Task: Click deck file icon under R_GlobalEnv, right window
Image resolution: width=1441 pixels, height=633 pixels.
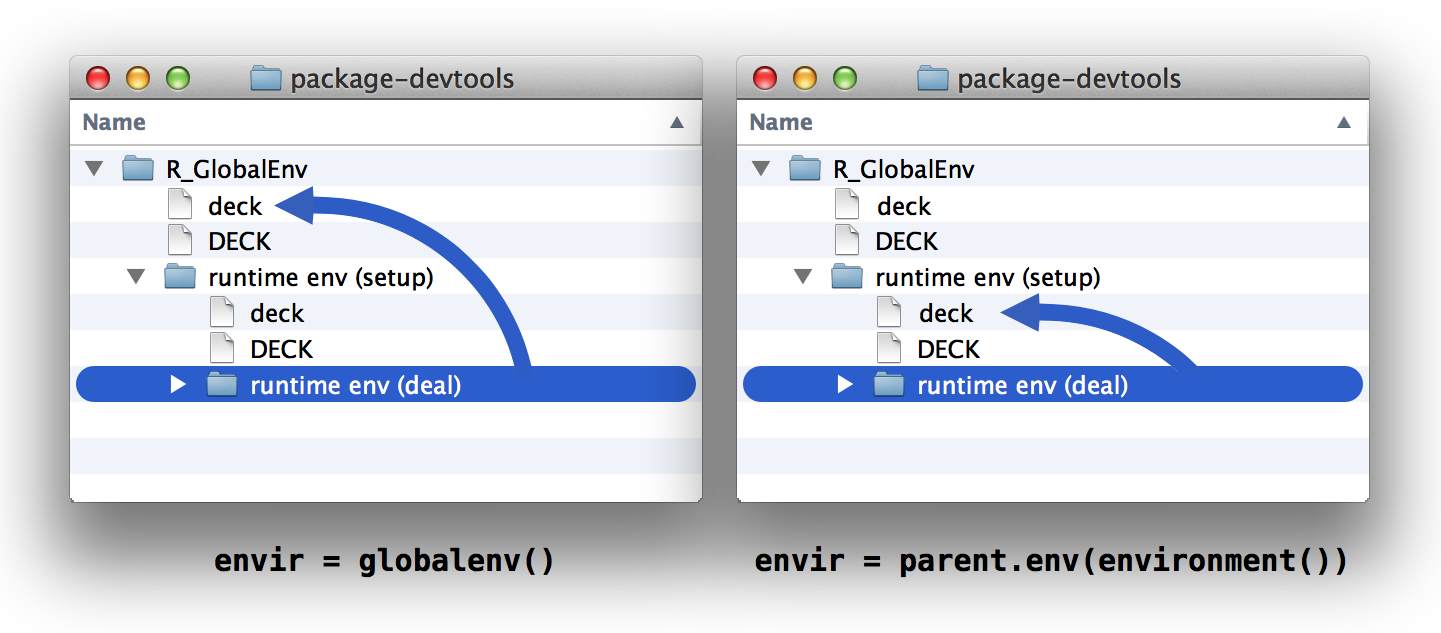Action: coord(847,205)
